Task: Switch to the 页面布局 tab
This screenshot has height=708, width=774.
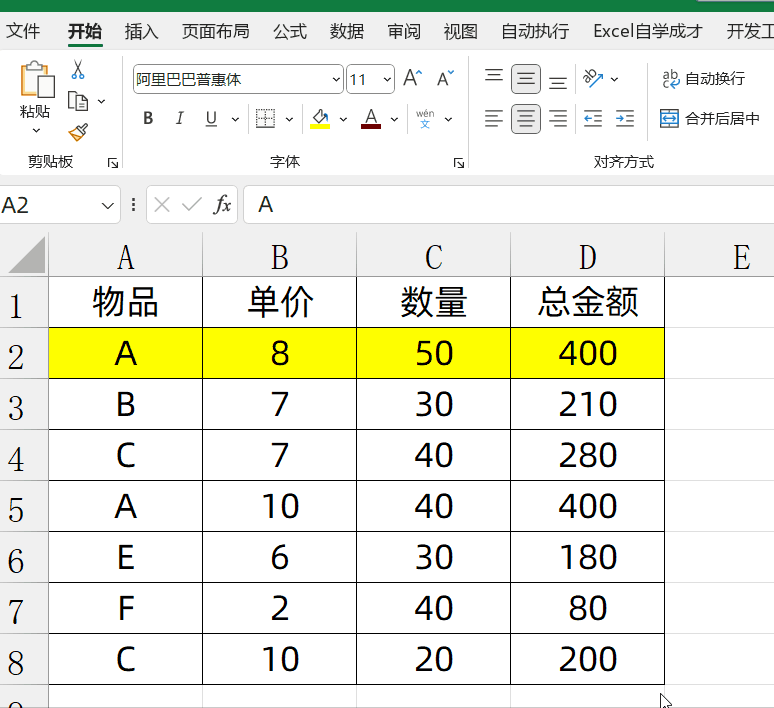Action: [x=216, y=31]
